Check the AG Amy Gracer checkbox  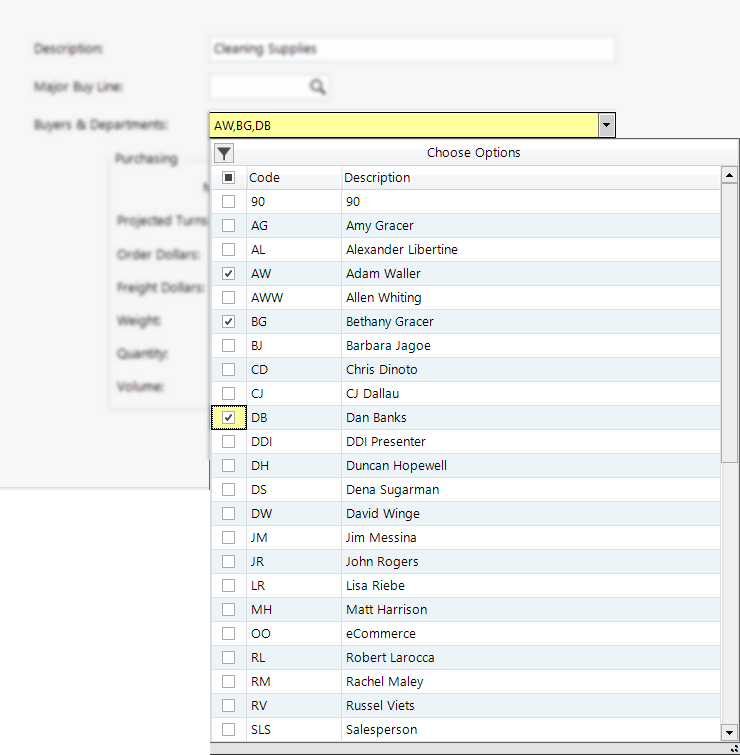click(x=229, y=226)
